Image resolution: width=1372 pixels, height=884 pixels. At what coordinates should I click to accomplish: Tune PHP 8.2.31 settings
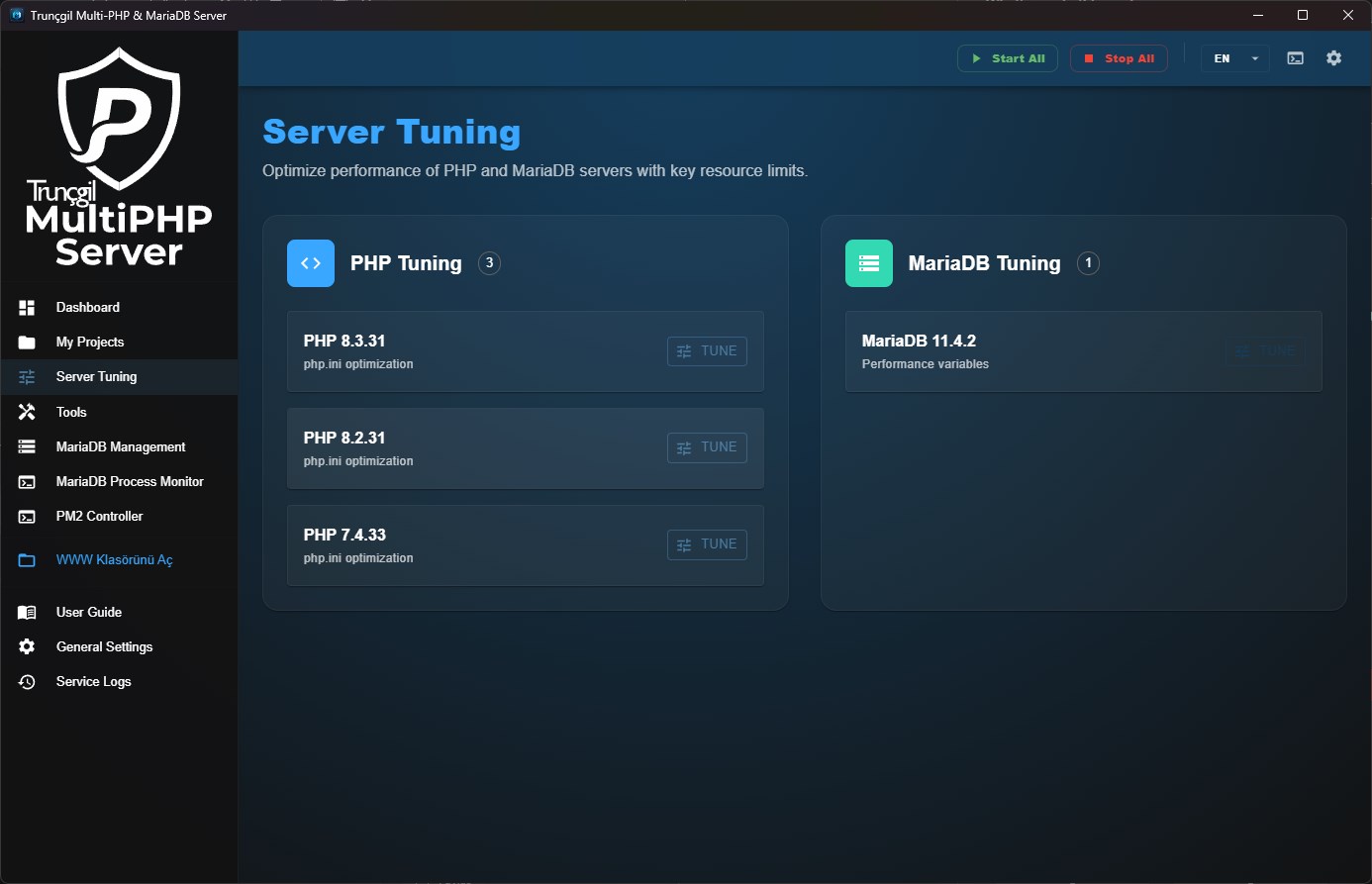point(707,447)
